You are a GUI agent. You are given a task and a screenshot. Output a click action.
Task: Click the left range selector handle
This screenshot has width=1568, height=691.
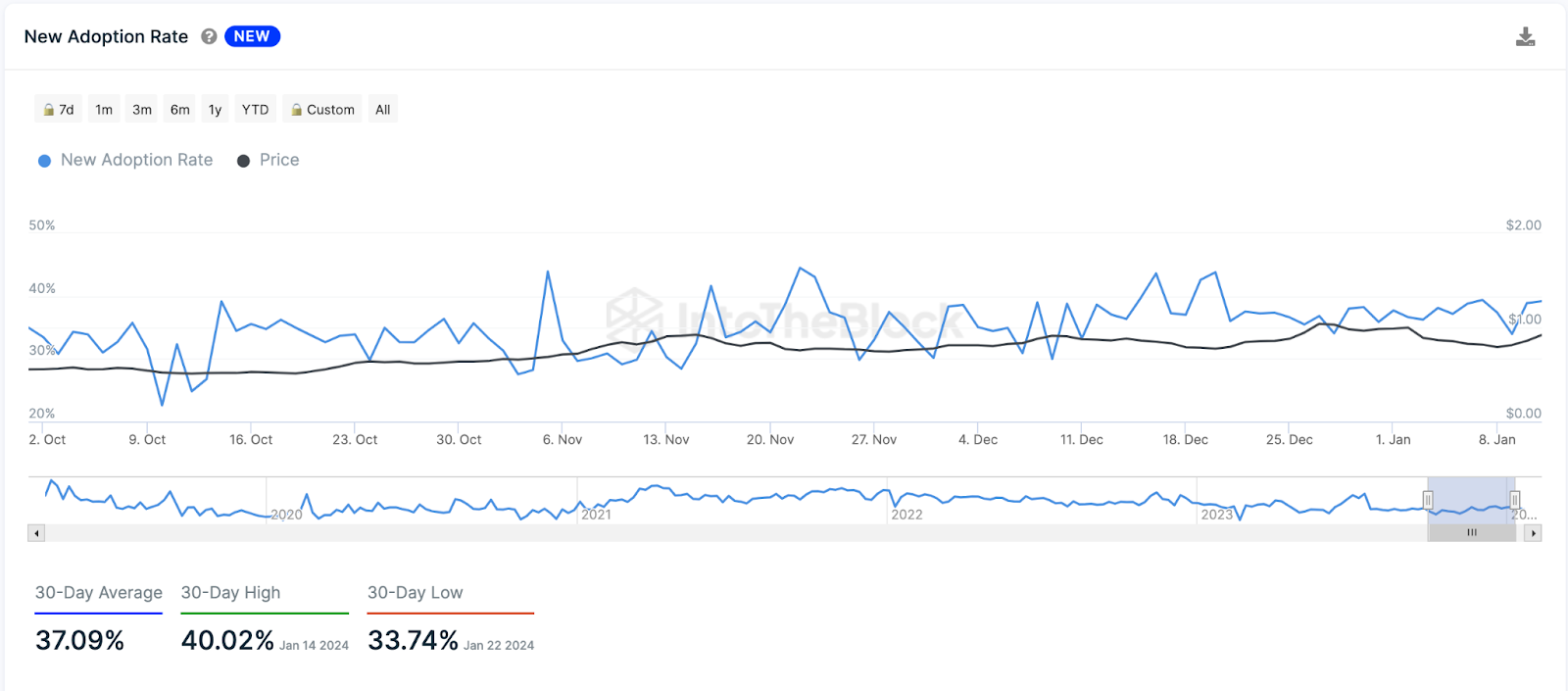1428,500
